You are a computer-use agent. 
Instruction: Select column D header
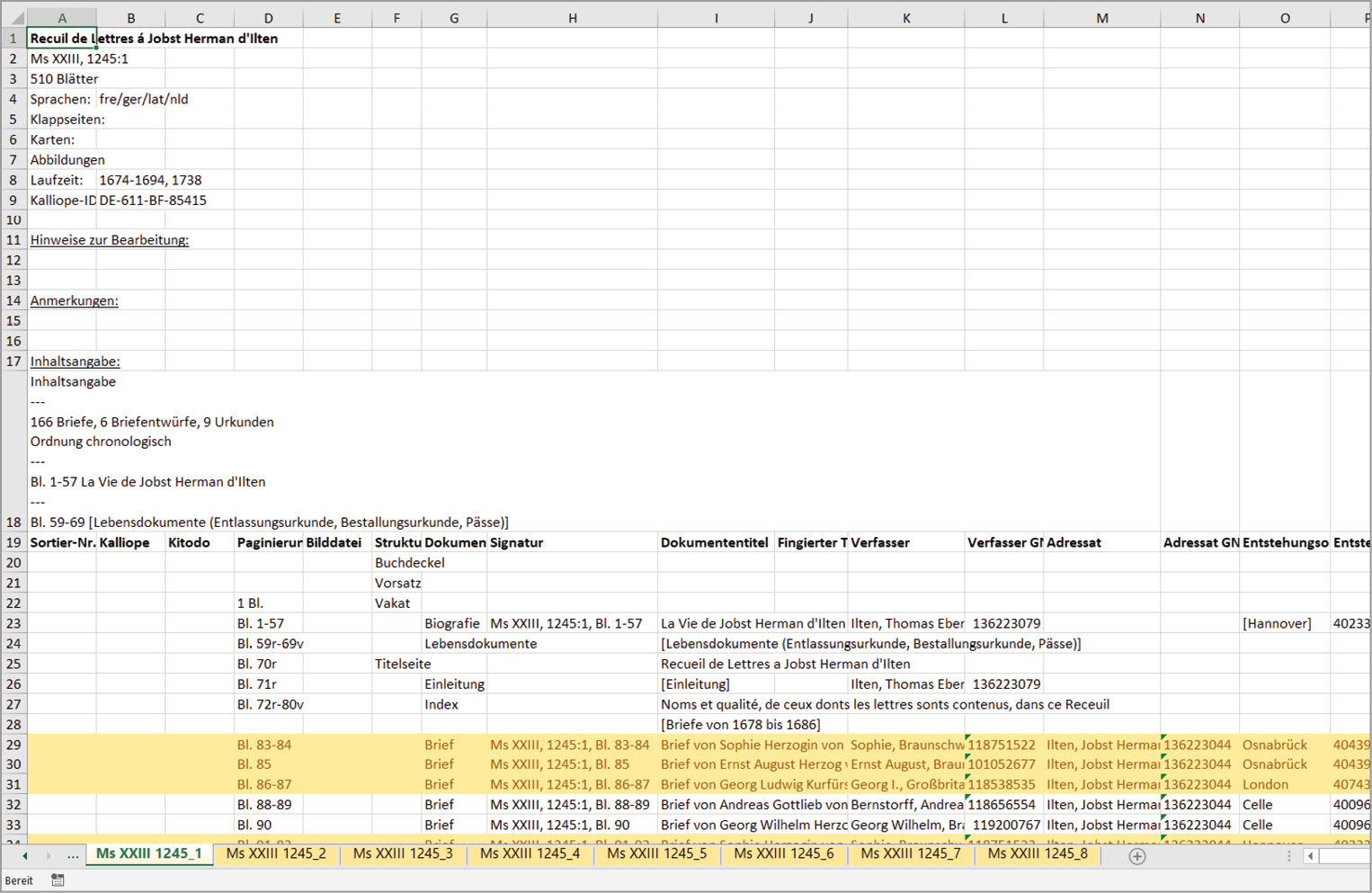[268, 18]
